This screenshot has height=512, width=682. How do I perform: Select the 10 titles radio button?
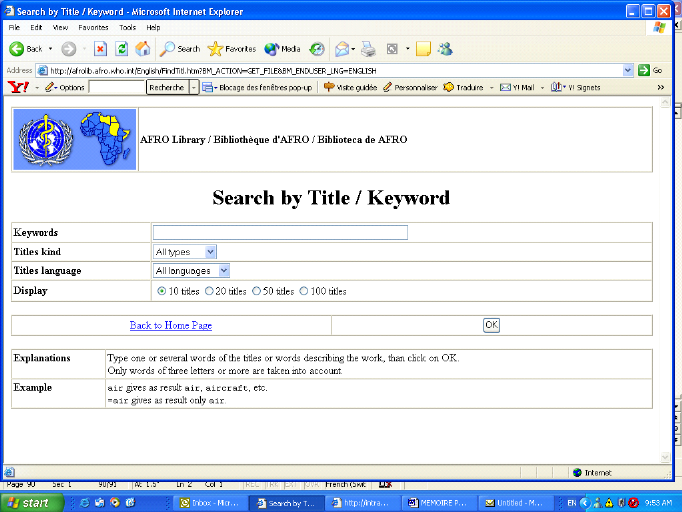click(x=161, y=291)
